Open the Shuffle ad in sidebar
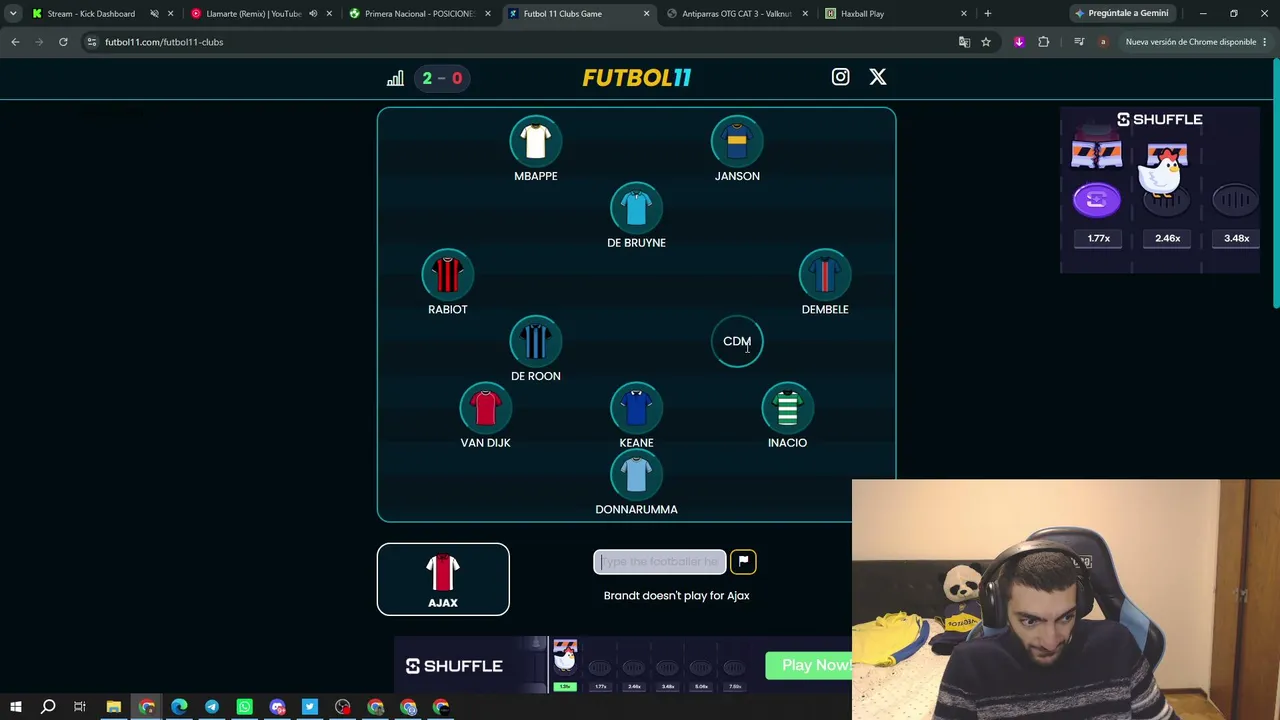The height and width of the screenshot is (720, 1280). click(1160, 190)
